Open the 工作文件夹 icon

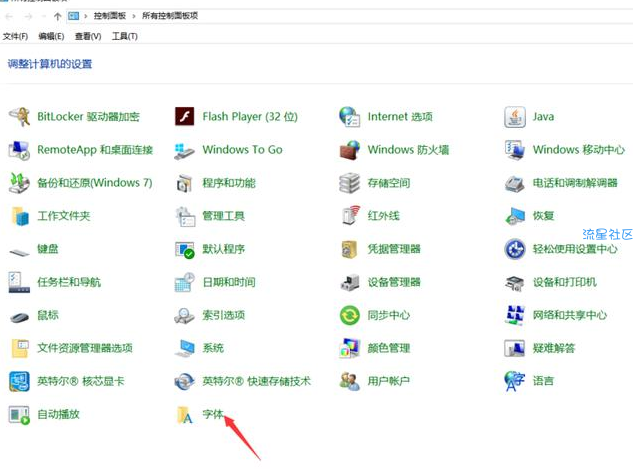(x=20, y=216)
